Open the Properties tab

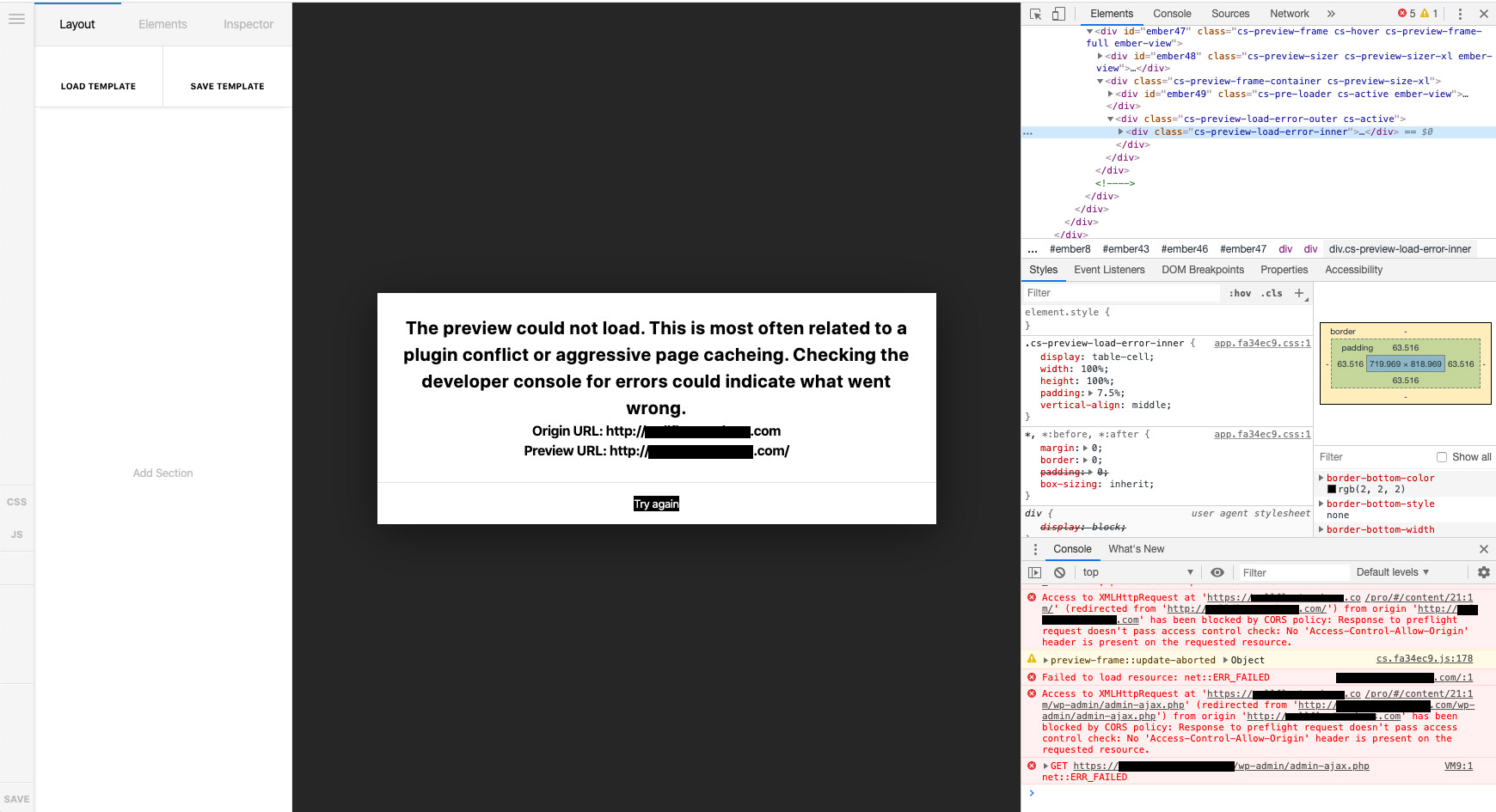pyautogui.click(x=1284, y=270)
